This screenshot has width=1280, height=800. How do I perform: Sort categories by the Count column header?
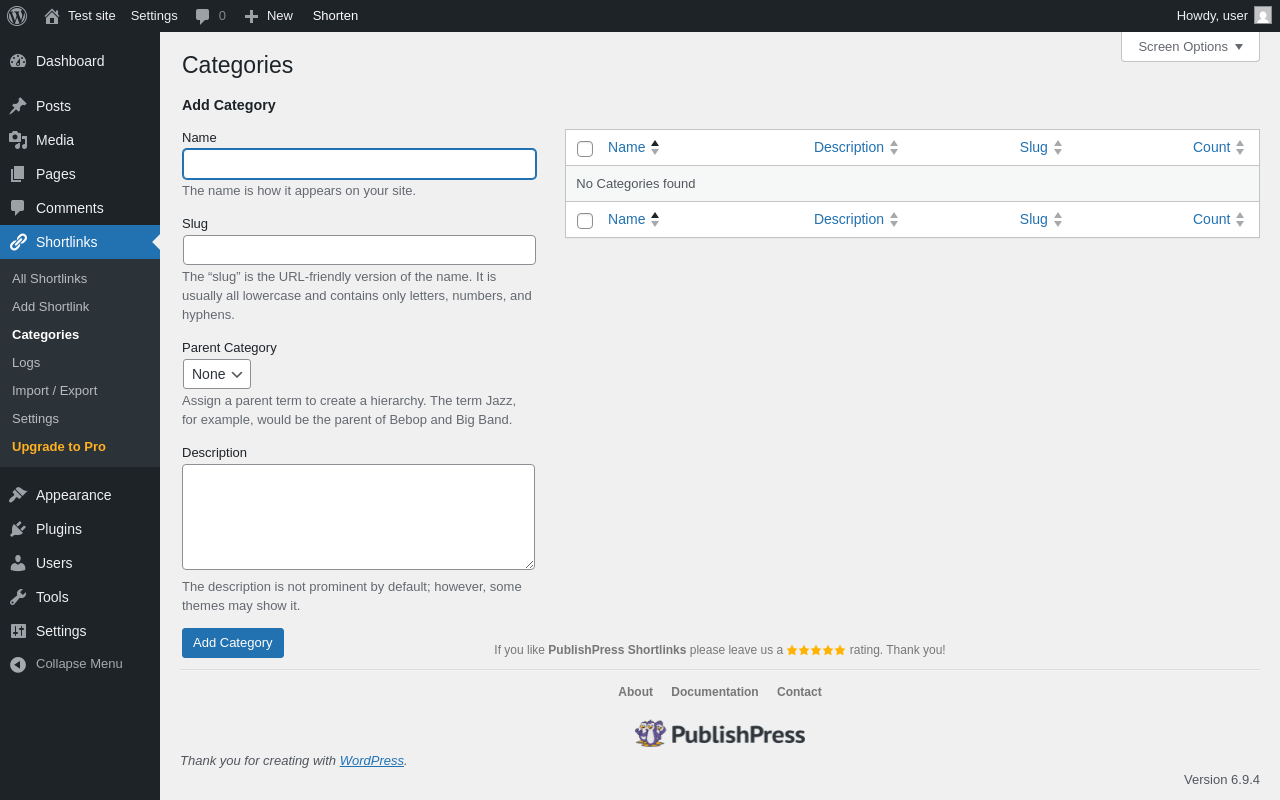click(x=1211, y=147)
